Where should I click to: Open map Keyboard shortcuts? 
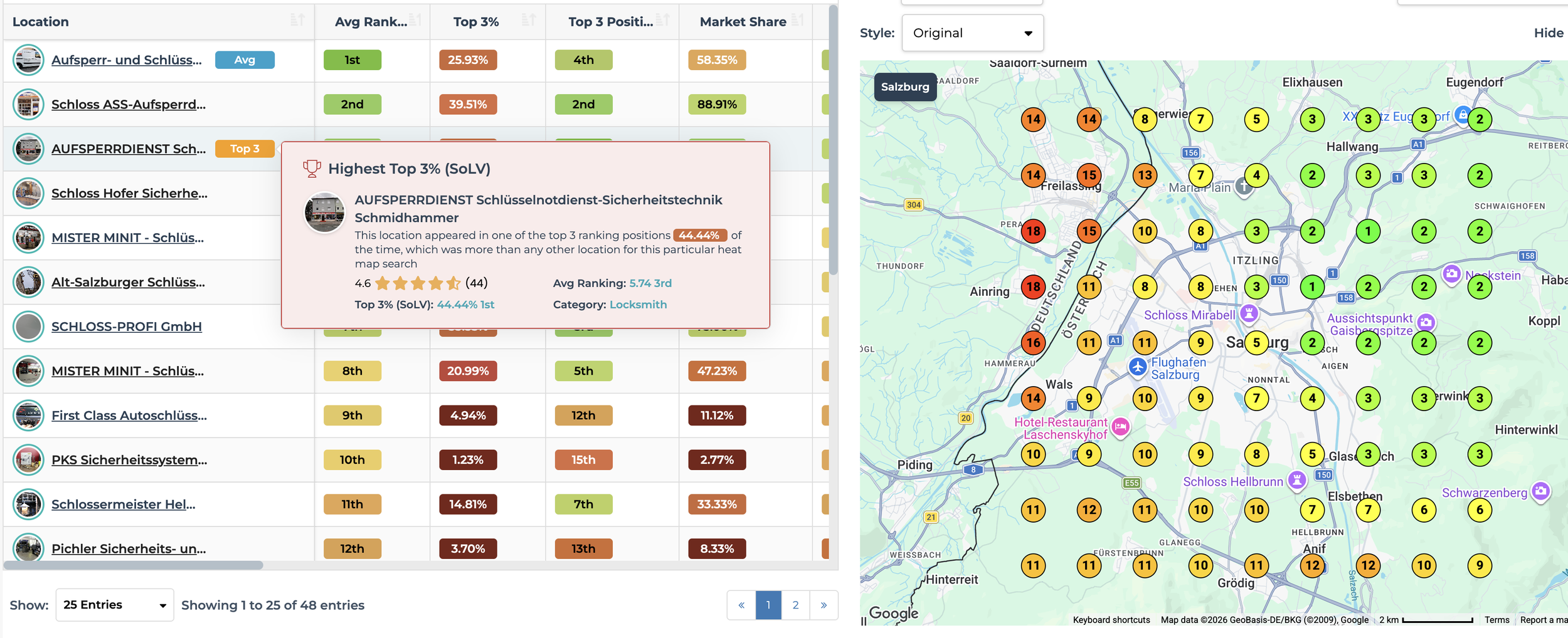(1111, 620)
